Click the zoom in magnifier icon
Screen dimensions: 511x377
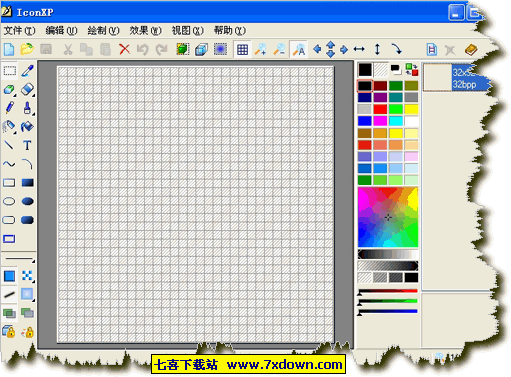coord(260,49)
